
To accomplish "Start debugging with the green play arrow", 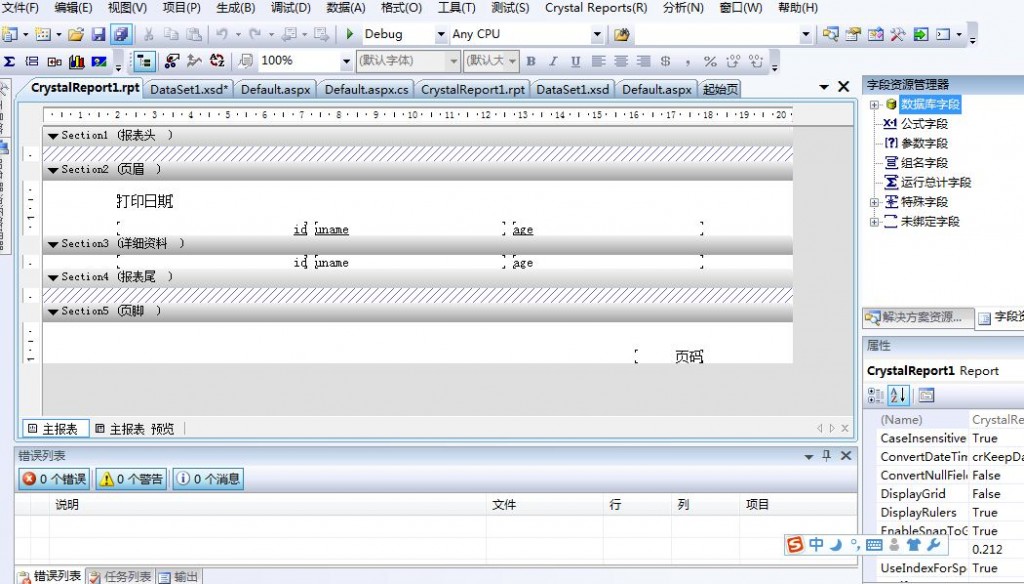I will point(350,33).
